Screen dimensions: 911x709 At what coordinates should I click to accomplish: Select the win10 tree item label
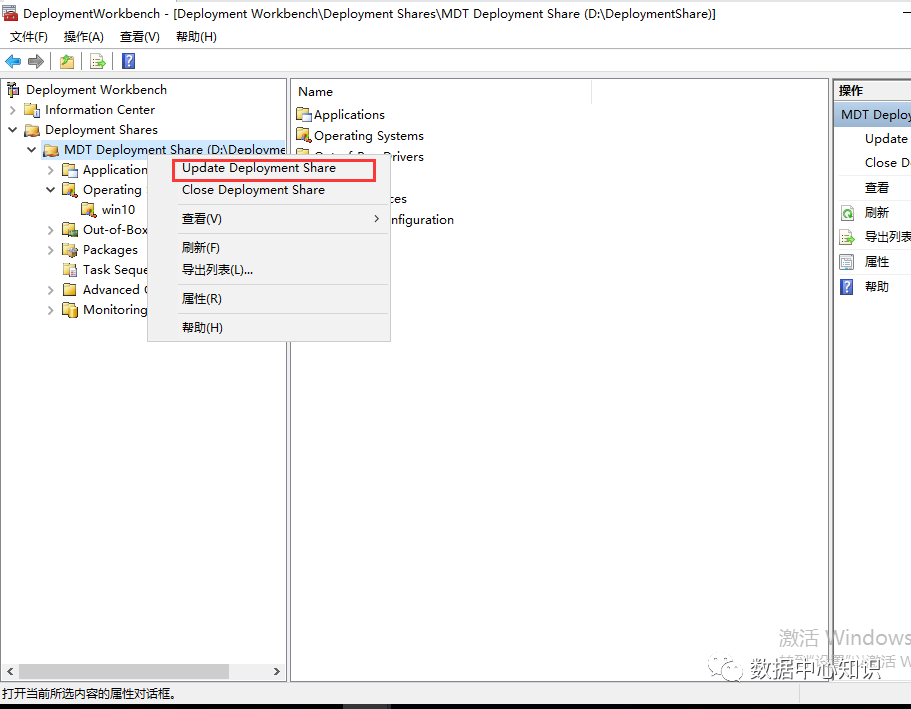coord(119,210)
